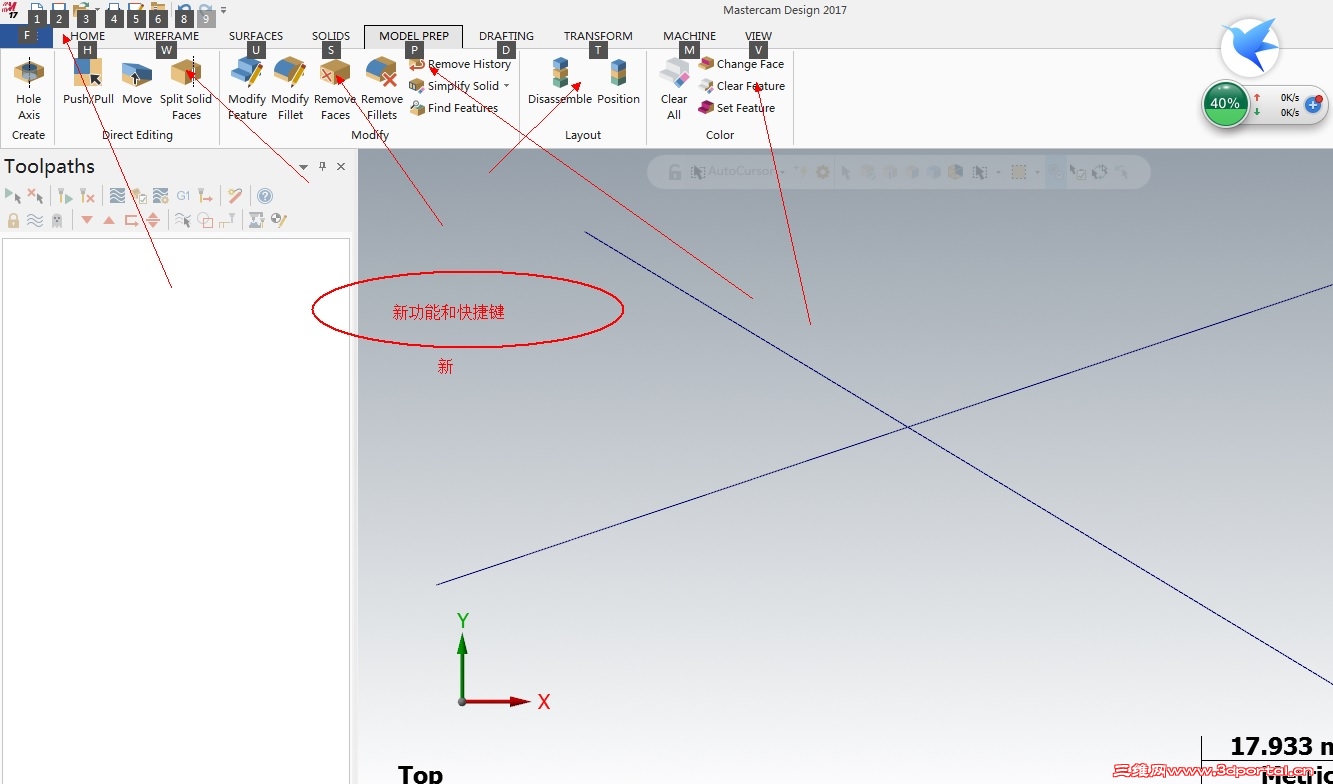Open the DRAFTING ribbon tab
The width and height of the screenshot is (1333, 784).
tap(506, 36)
